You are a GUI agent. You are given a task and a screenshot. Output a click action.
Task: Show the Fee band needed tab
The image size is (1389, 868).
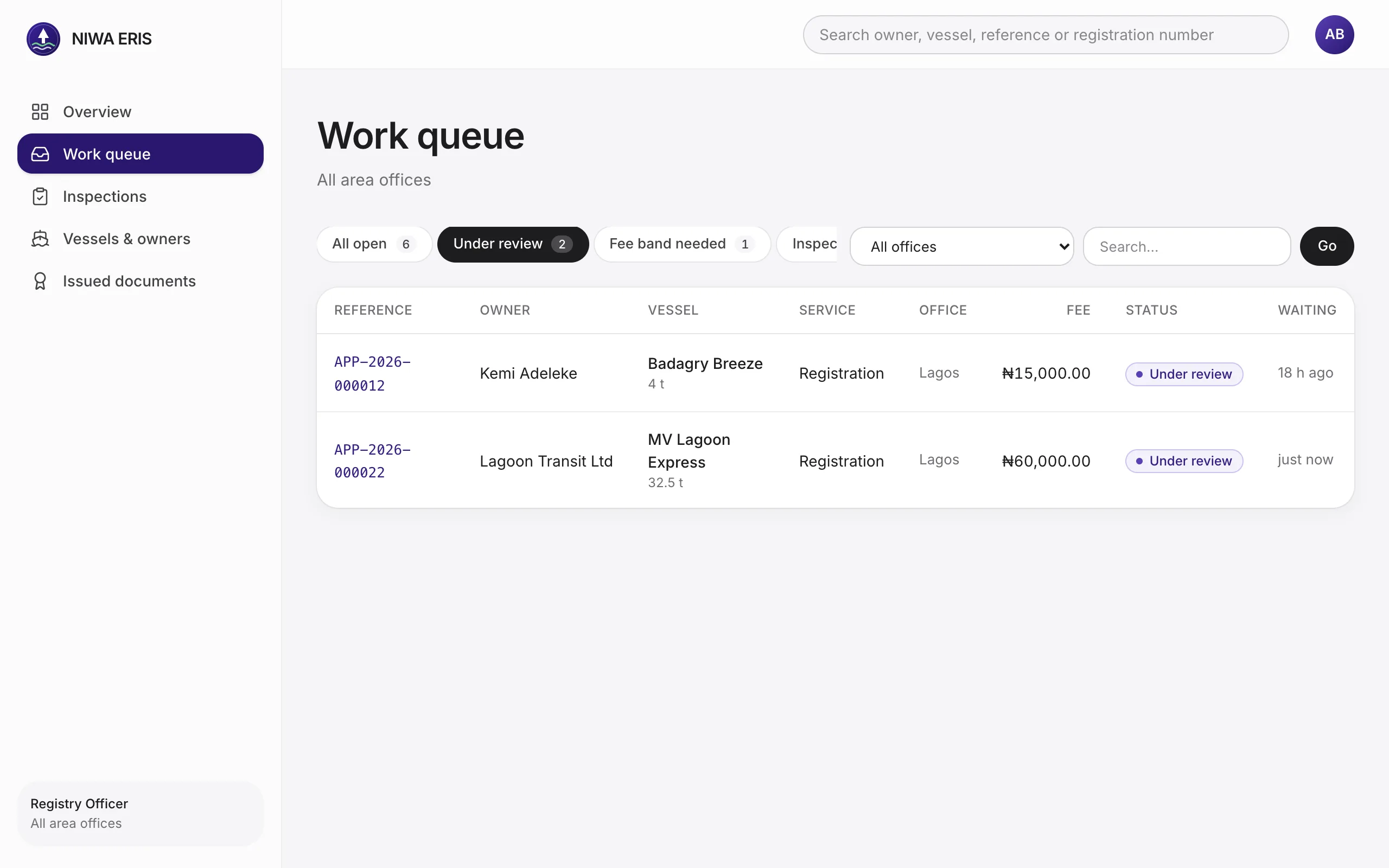click(x=682, y=244)
